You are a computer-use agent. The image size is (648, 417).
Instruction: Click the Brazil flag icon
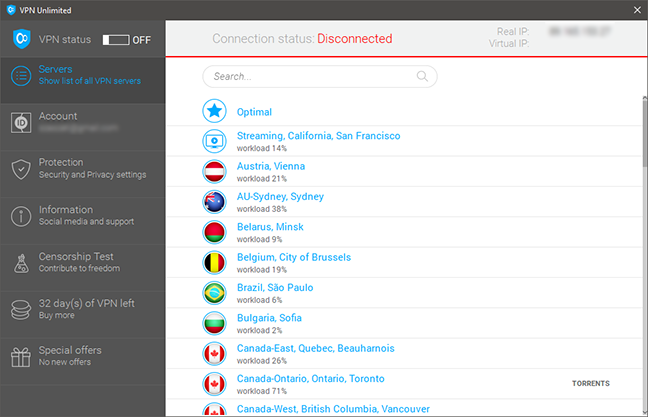214,293
